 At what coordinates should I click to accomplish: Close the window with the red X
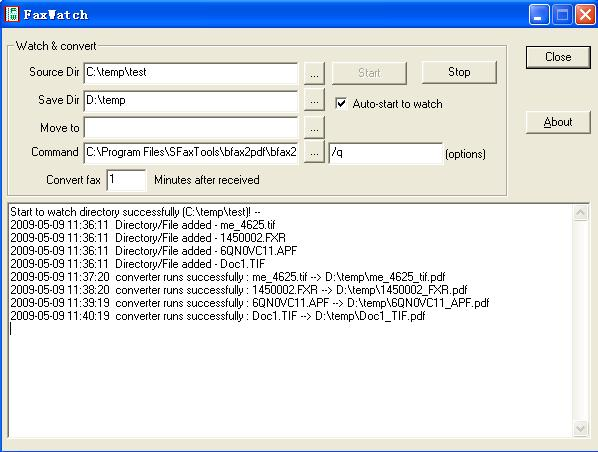pyautogui.click(x=585, y=15)
